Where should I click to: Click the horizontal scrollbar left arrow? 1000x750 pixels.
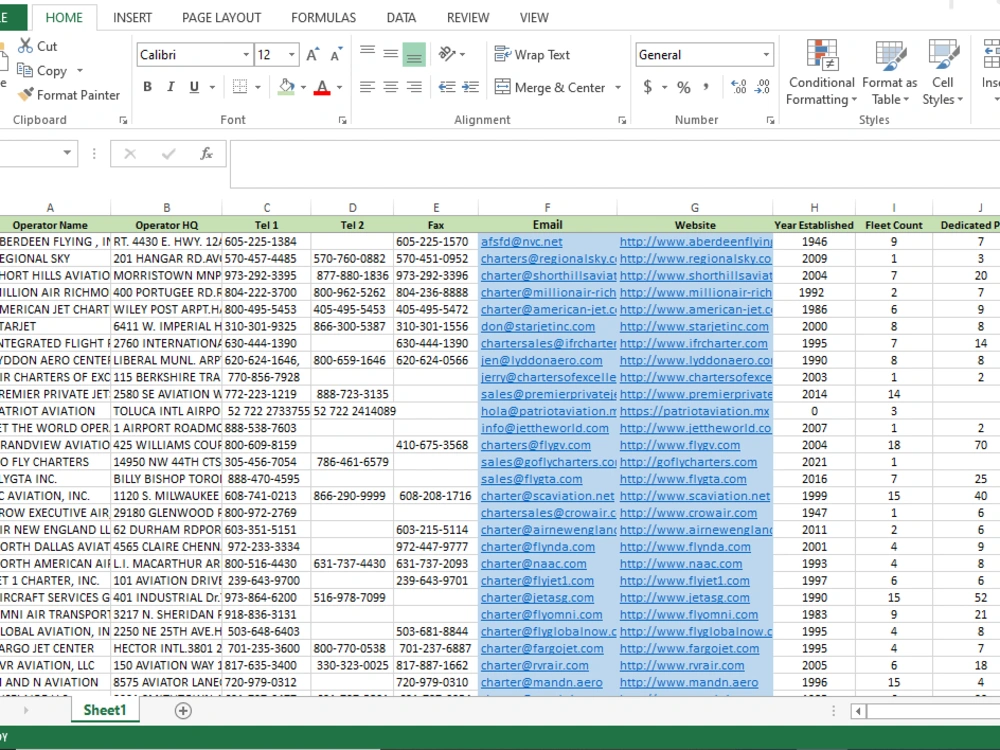[x=858, y=710]
